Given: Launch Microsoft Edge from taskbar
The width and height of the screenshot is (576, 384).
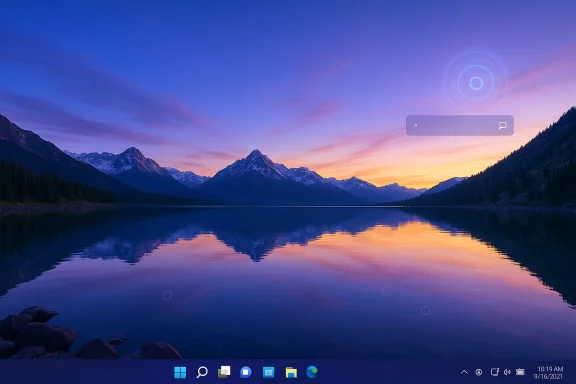Looking at the screenshot, I should 312,372.
